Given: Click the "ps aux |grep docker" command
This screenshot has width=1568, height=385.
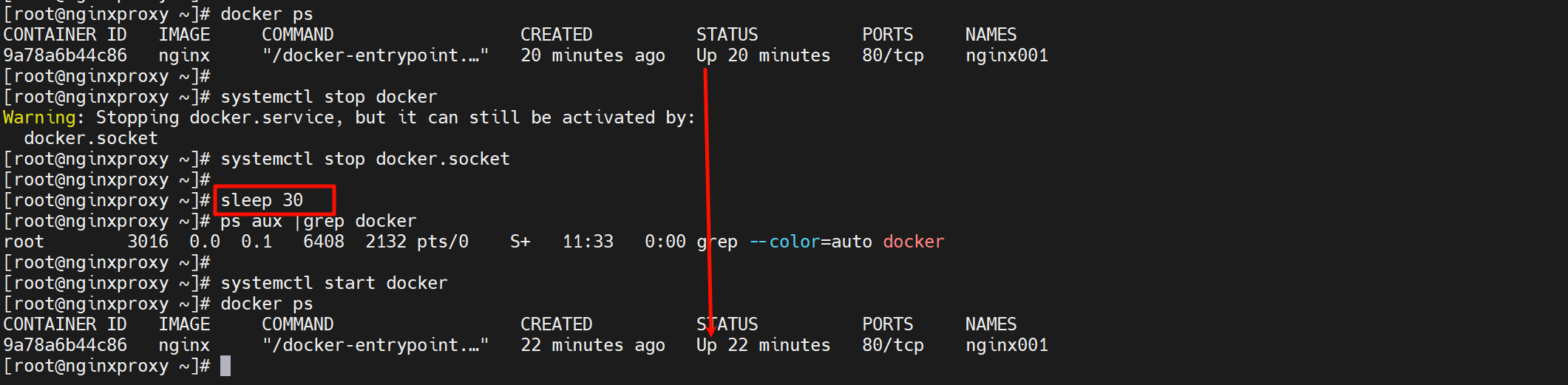Looking at the screenshot, I should (x=318, y=221).
